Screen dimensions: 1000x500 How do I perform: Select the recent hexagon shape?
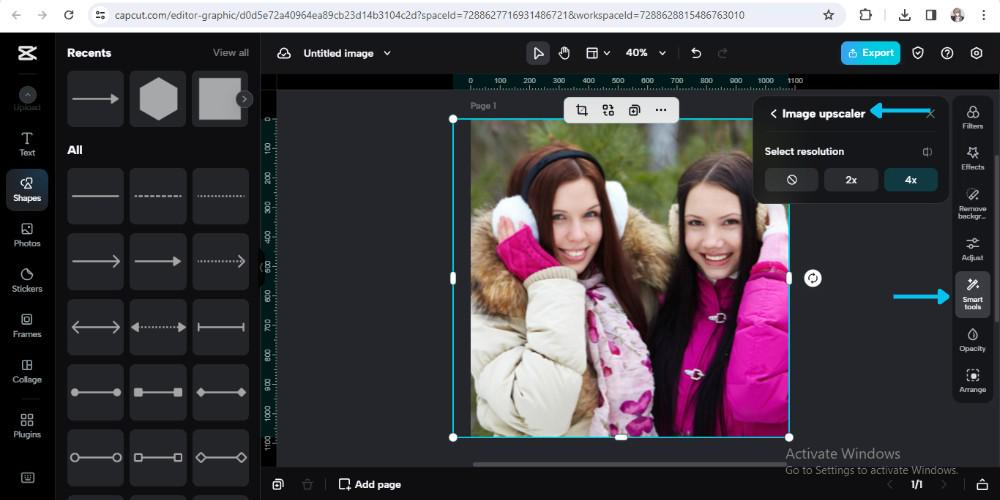pos(158,99)
